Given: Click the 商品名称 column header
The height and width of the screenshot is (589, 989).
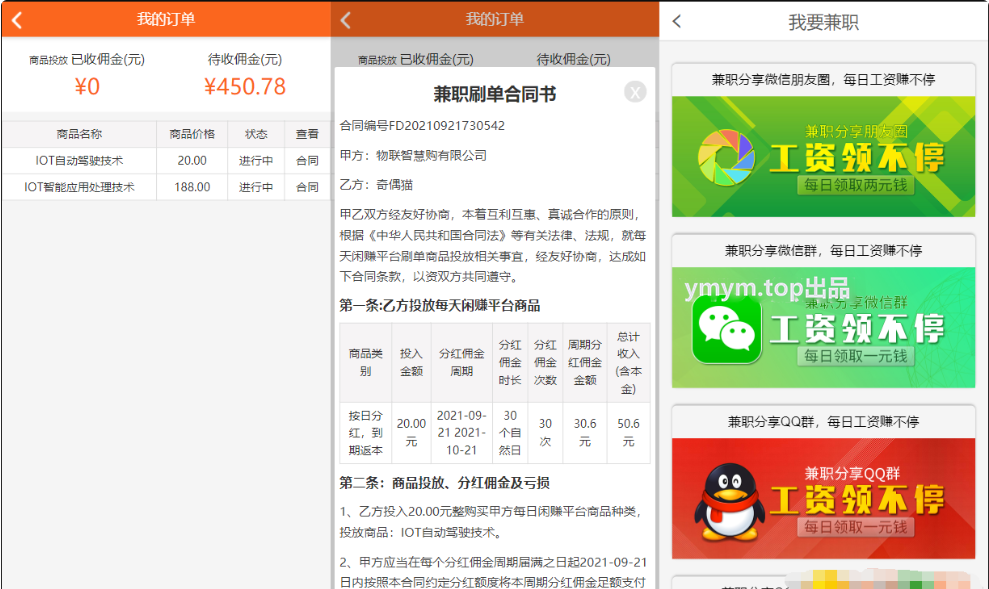Looking at the screenshot, I should coord(79,134).
